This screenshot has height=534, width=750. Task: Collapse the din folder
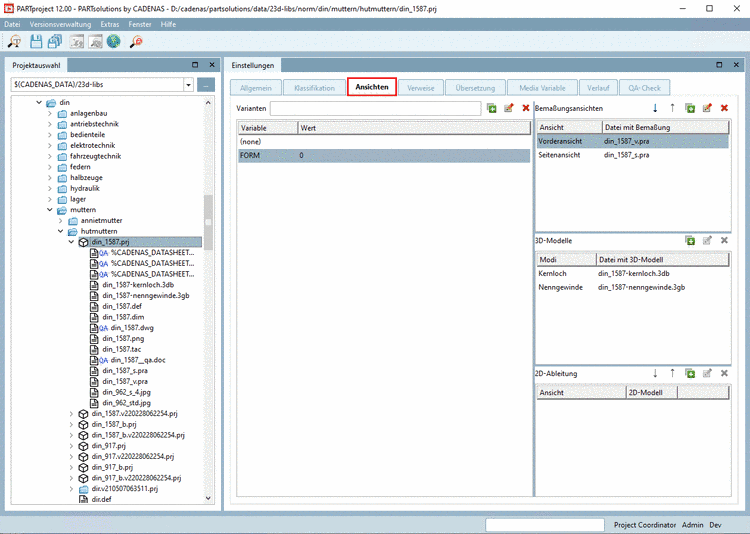(x=39, y=102)
